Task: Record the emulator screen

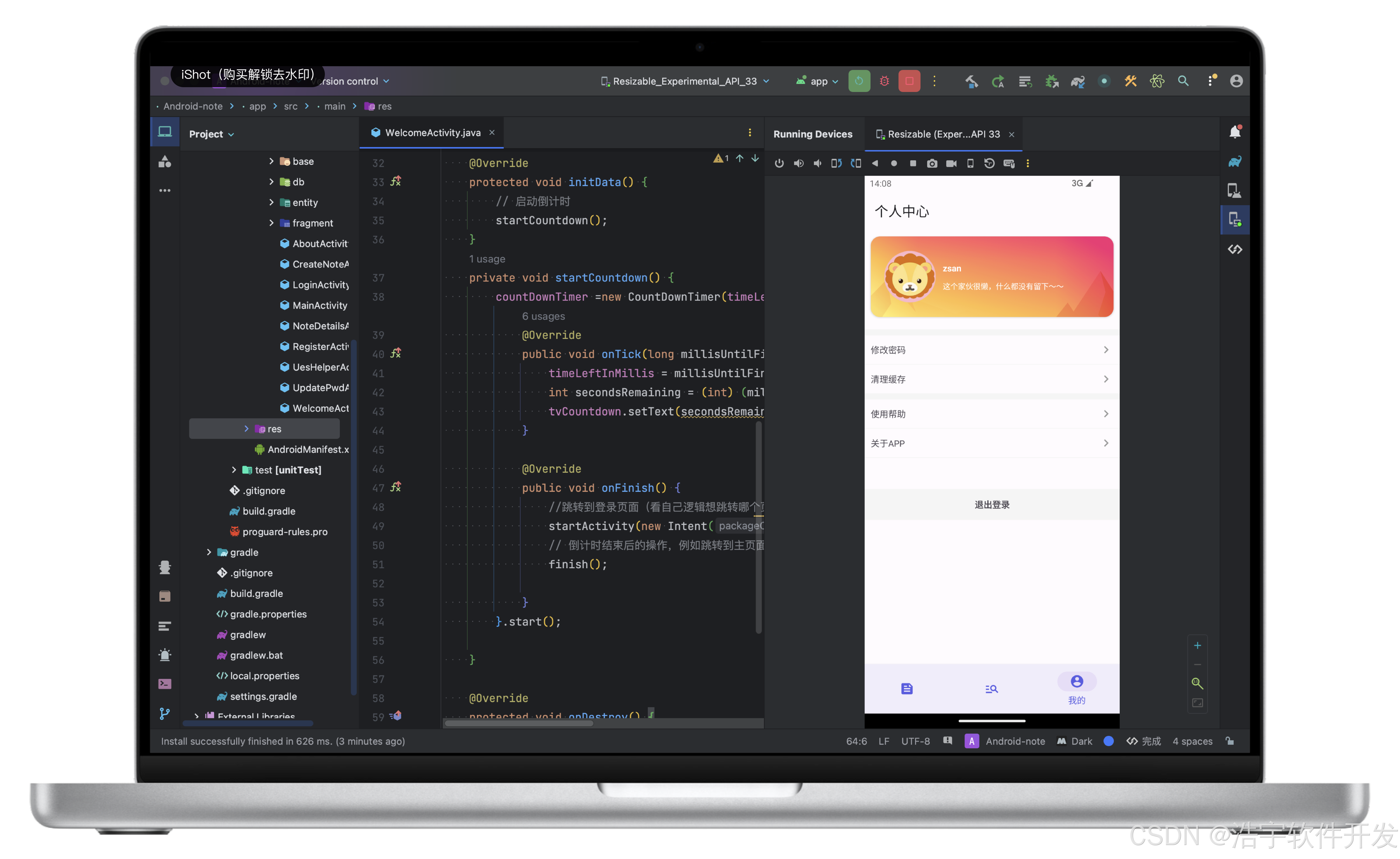Action: tap(952, 164)
